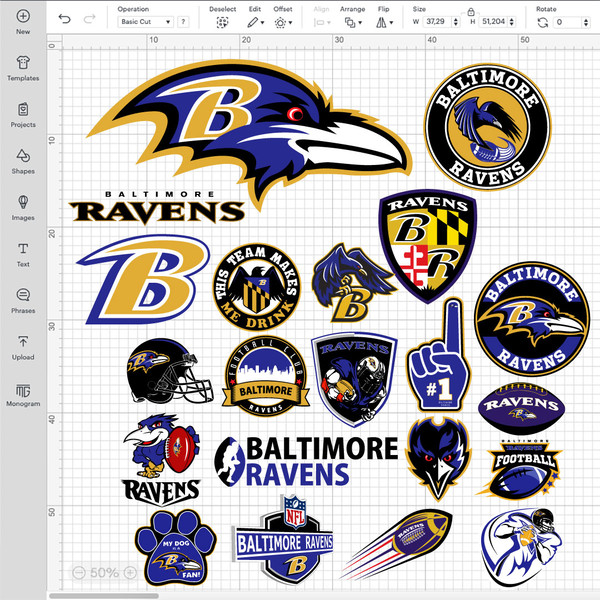
Task: Select the Ravens player shield graphic
Action: tap(354, 379)
